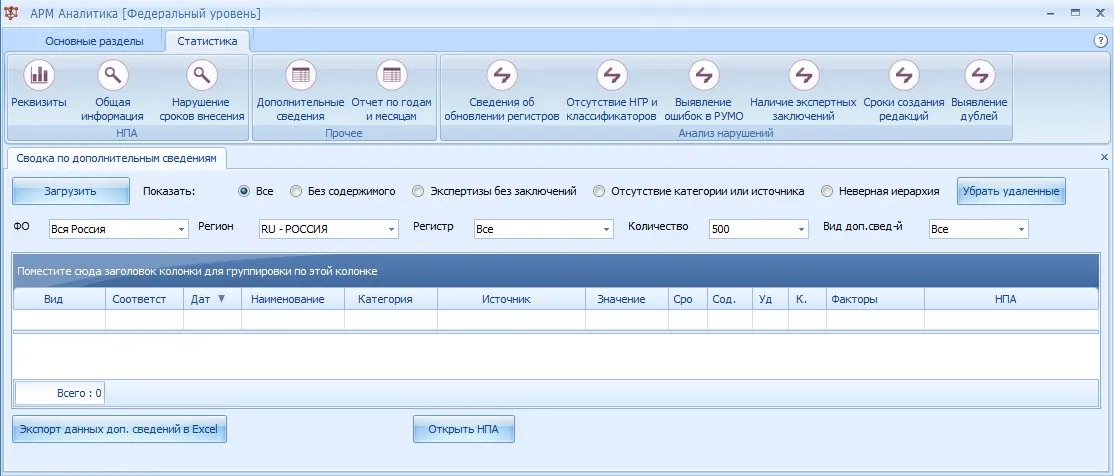The height and width of the screenshot is (476, 1114).
Task: Open Сведения об обновлении регистров icon
Action: 502,74
